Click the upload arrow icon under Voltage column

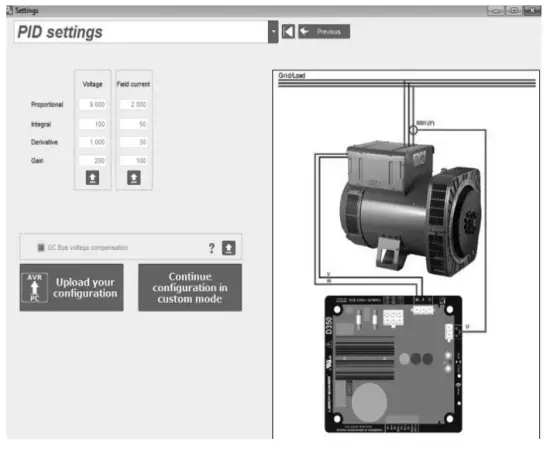coord(93,178)
